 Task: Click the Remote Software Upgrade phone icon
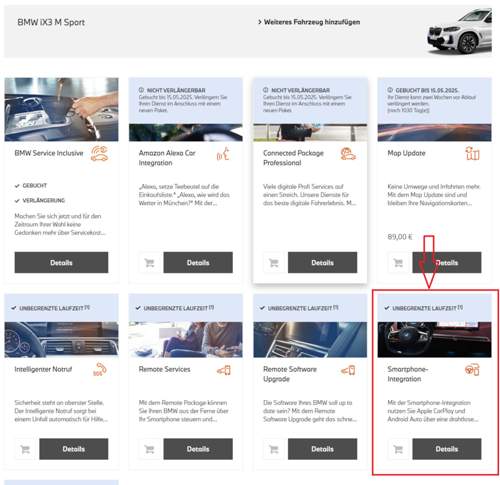click(348, 370)
